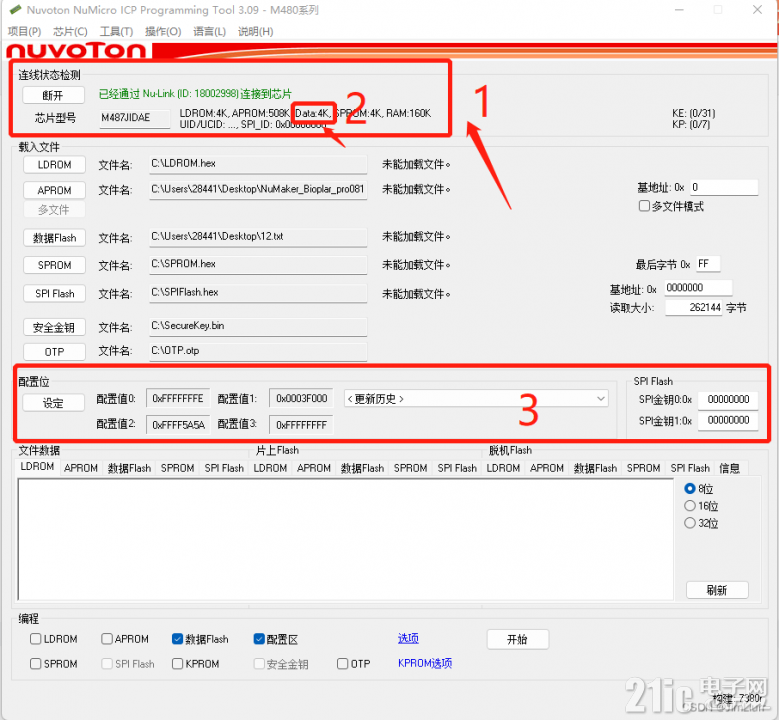Click the OTP.otp file path field
The image size is (779, 720).
click(x=258, y=351)
